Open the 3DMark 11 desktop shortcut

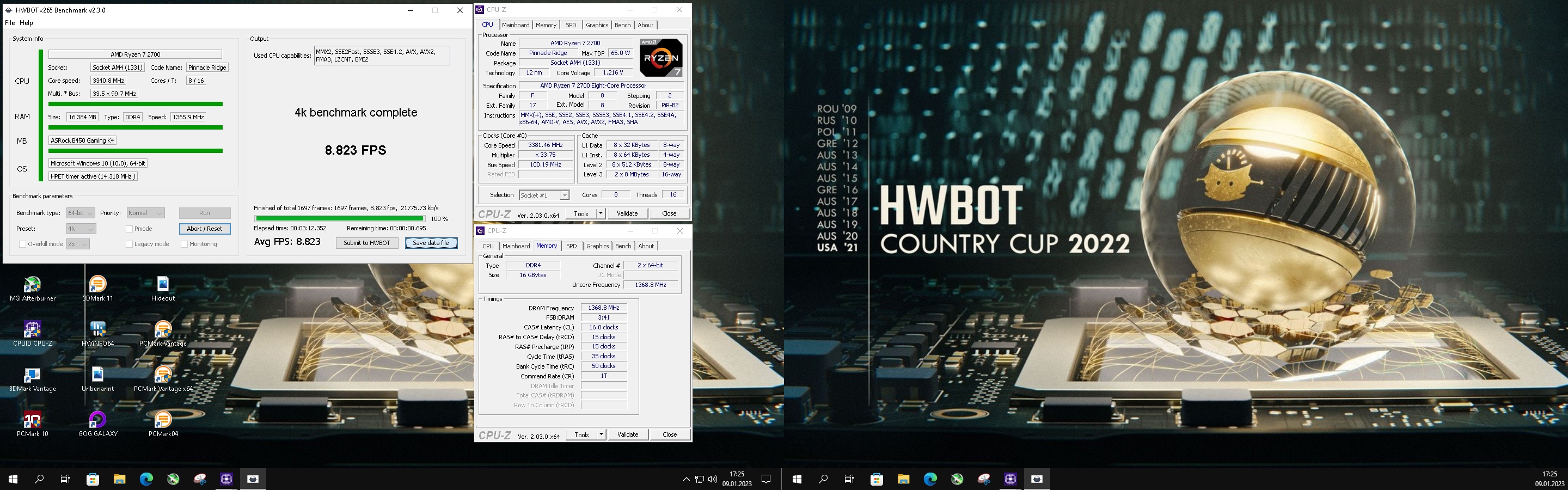(97, 289)
